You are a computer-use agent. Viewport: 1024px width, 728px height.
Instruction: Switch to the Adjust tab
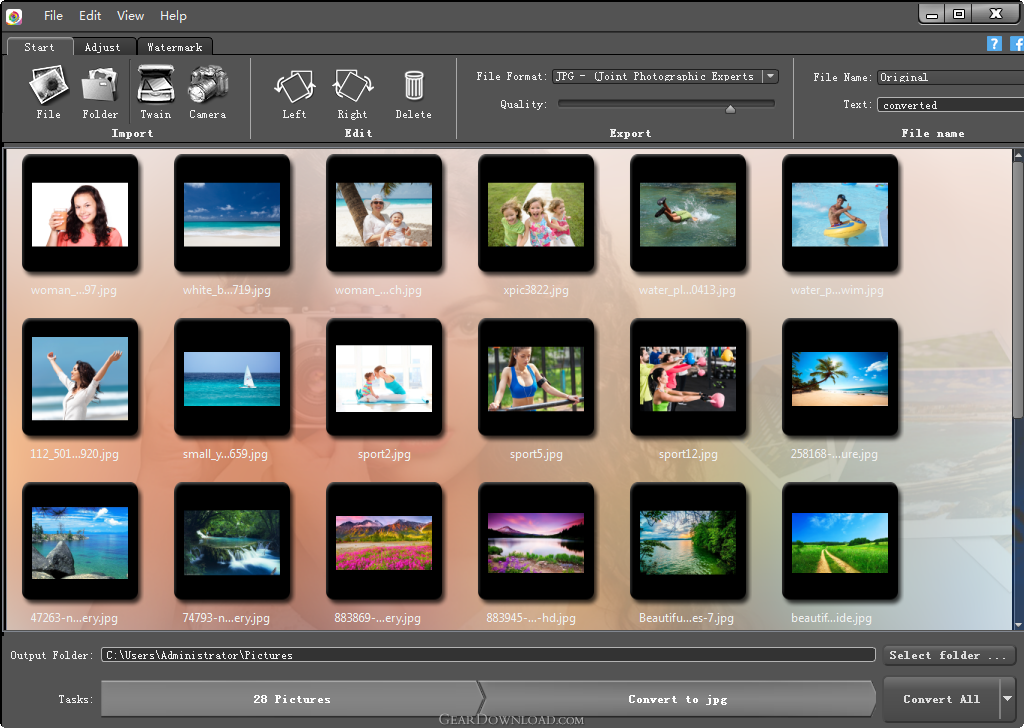click(103, 47)
